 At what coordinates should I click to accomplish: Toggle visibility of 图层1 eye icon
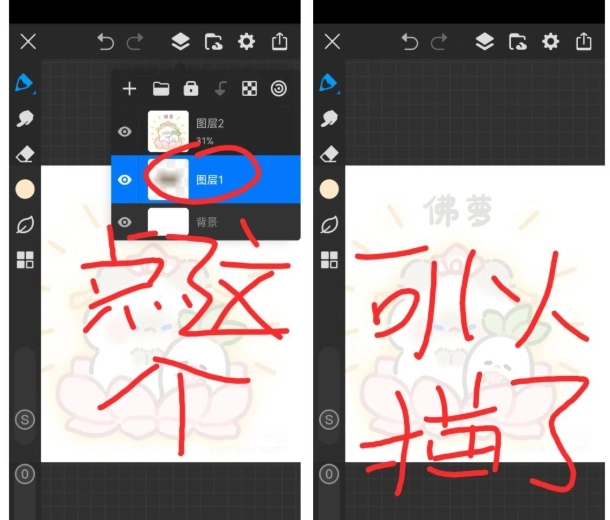pyautogui.click(x=126, y=180)
